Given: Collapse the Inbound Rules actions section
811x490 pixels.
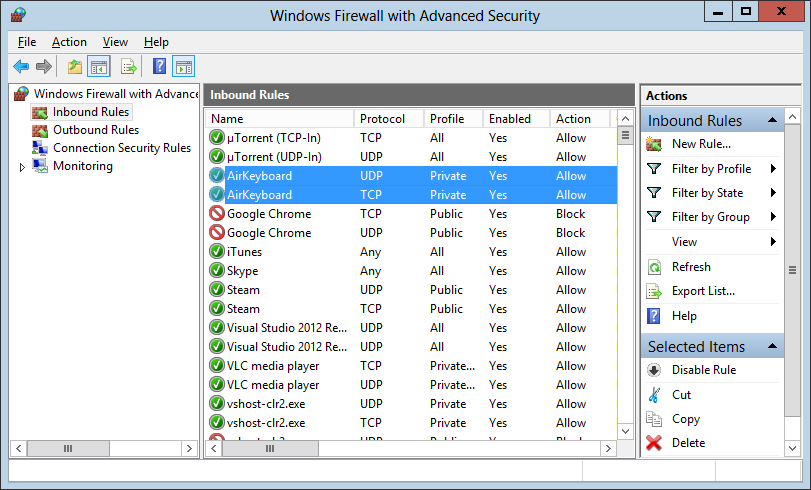Looking at the screenshot, I should pyautogui.click(x=772, y=120).
